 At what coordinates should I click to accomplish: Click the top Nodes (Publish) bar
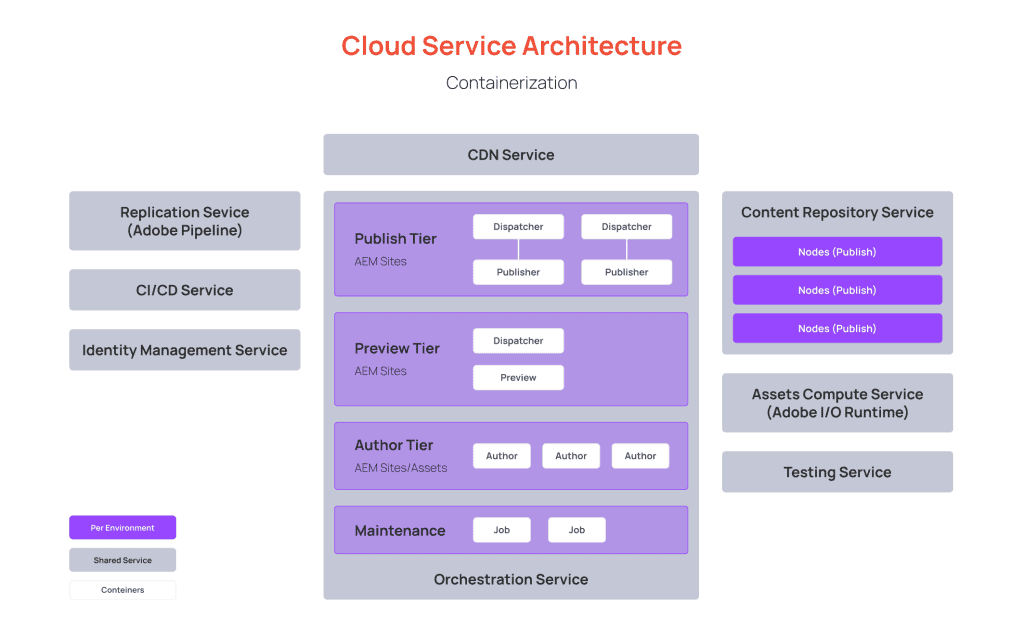[837, 251]
